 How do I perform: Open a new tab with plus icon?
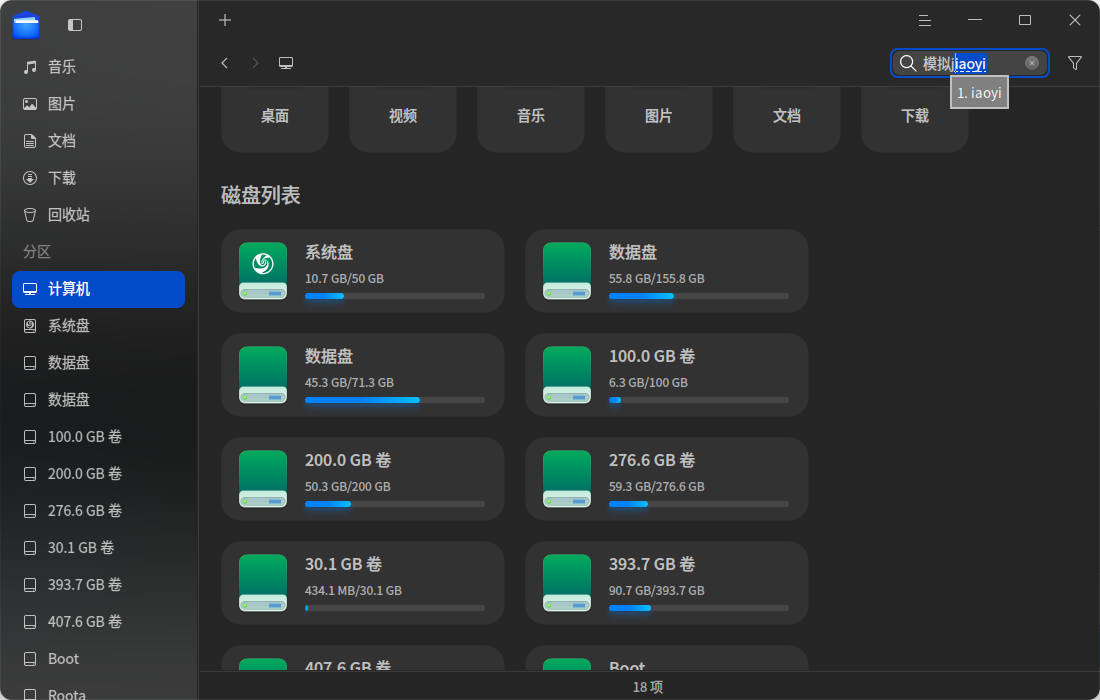tap(224, 20)
